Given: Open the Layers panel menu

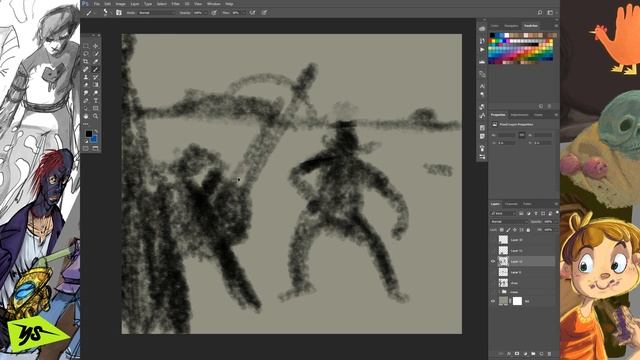Looking at the screenshot, I should coord(556,204).
